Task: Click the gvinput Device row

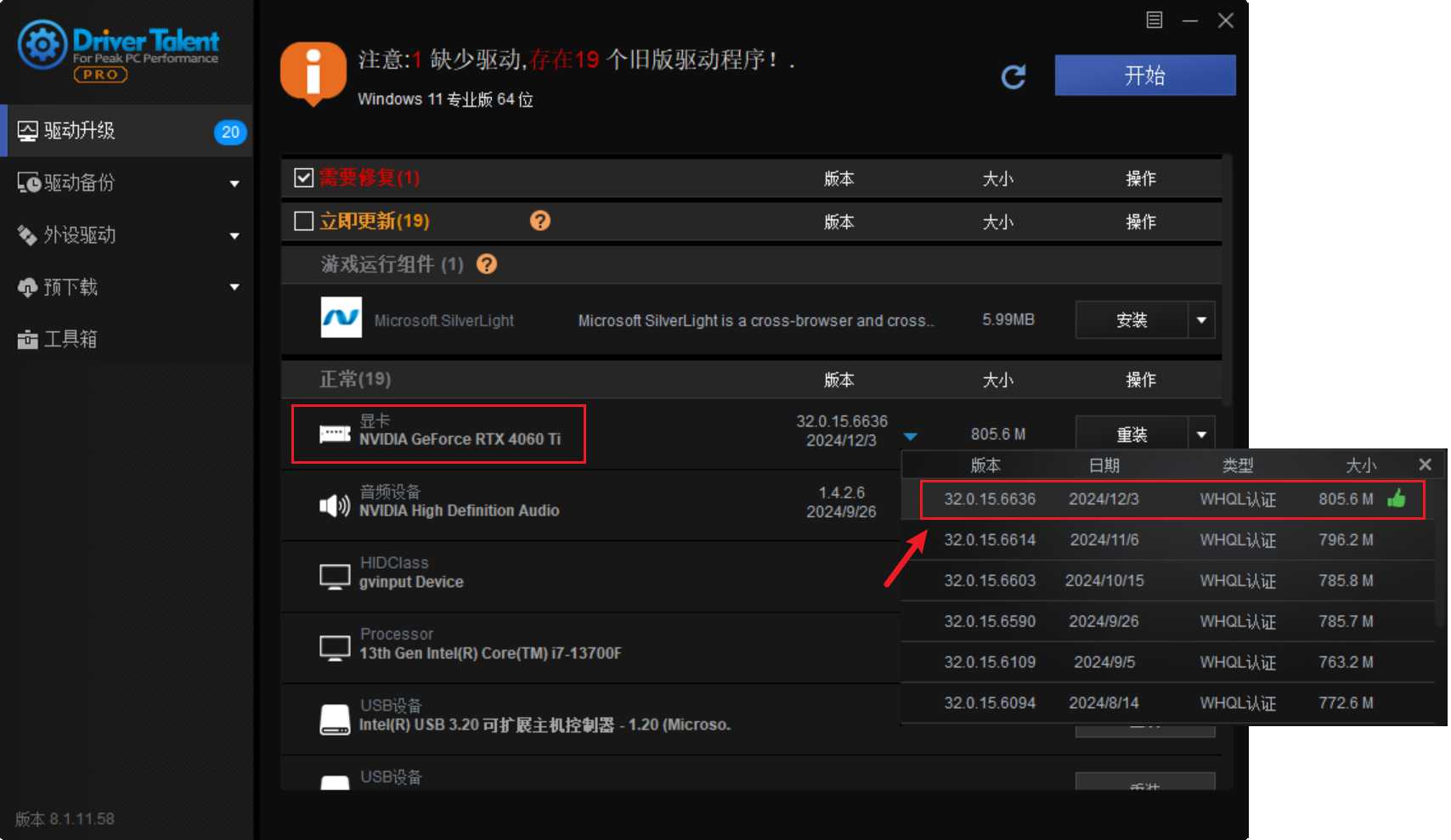Action: click(592, 577)
